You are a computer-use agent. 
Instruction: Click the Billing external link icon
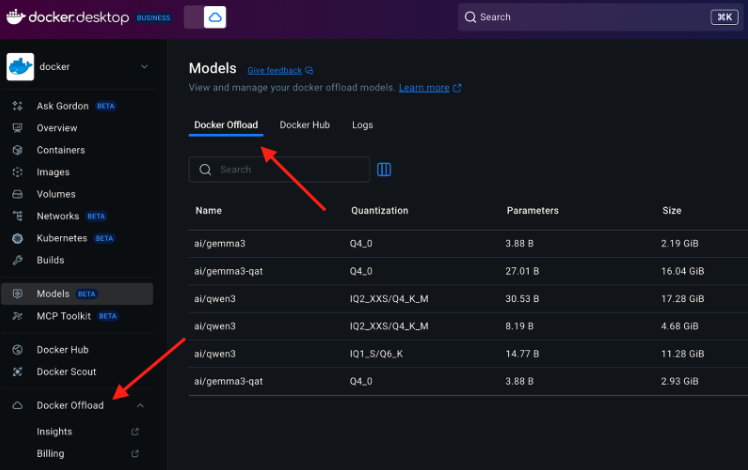point(135,453)
